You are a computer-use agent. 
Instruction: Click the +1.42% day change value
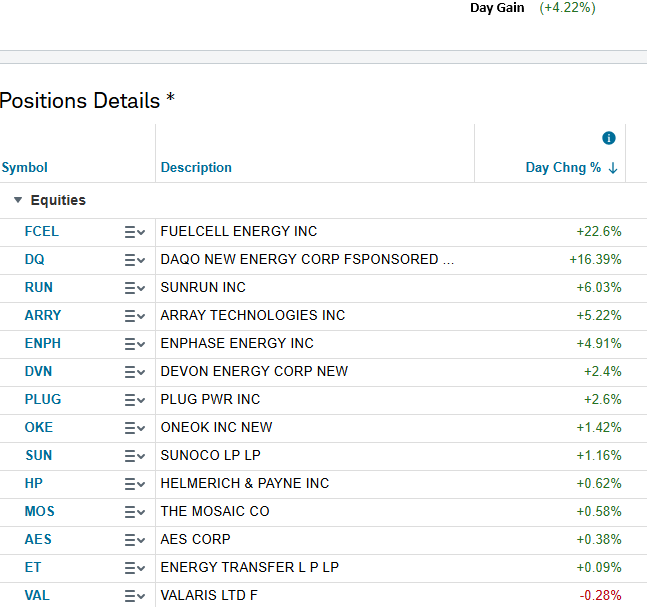click(599, 427)
